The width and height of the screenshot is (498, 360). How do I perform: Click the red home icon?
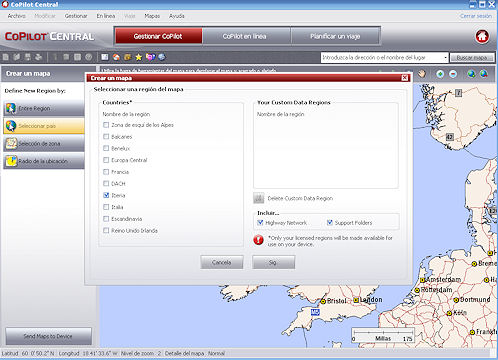point(482,37)
